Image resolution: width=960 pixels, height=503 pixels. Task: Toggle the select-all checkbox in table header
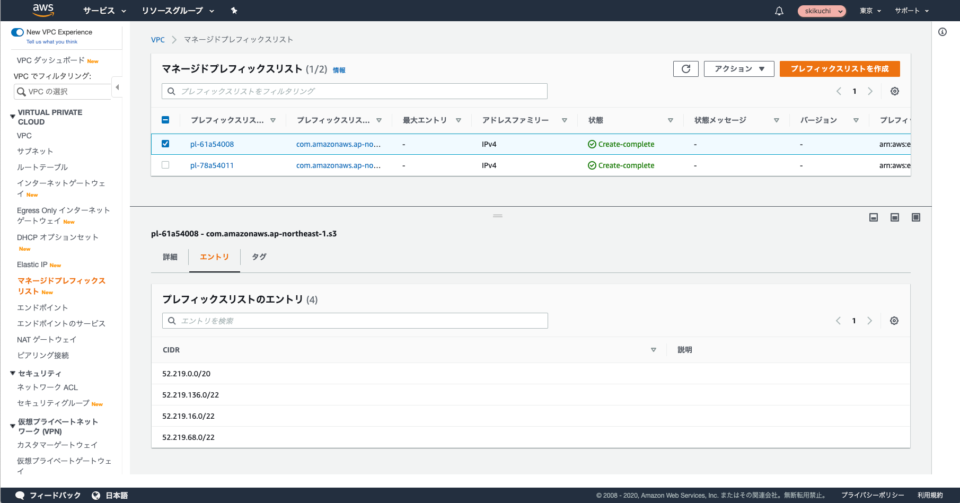coord(165,120)
